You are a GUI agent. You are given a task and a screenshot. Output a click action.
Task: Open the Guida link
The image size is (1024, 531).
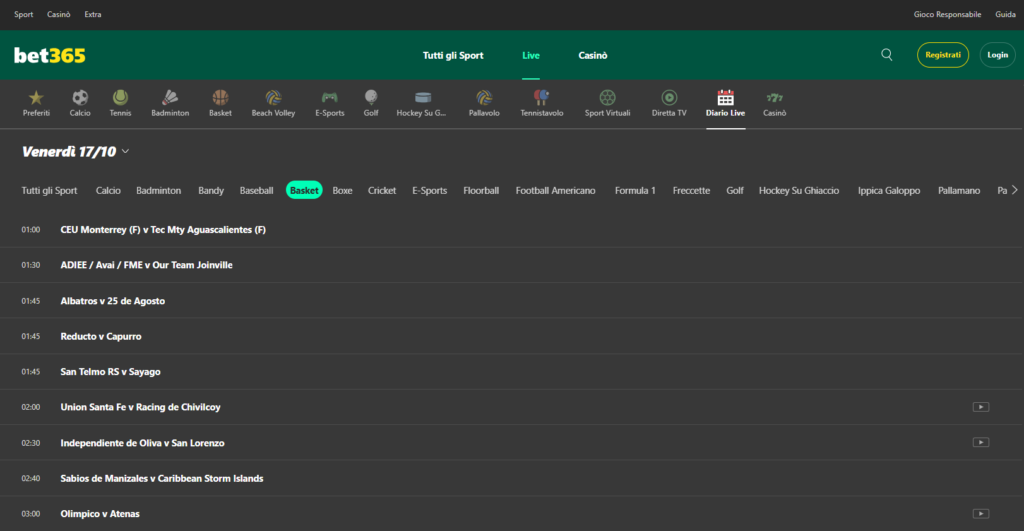(1005, 14)
